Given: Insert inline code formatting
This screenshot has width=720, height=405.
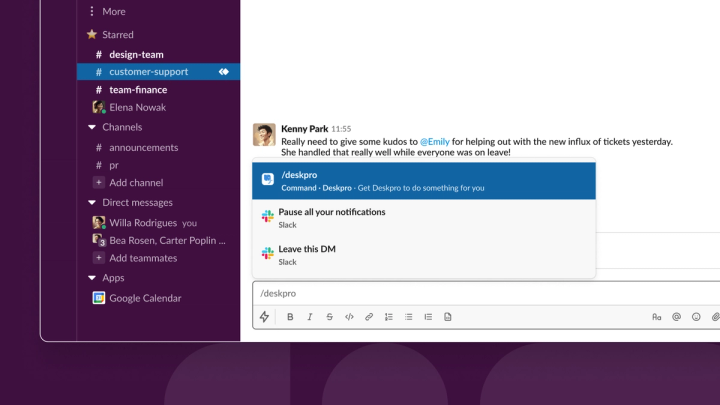Looking at the screenshot, I should [x=349, y=317].
